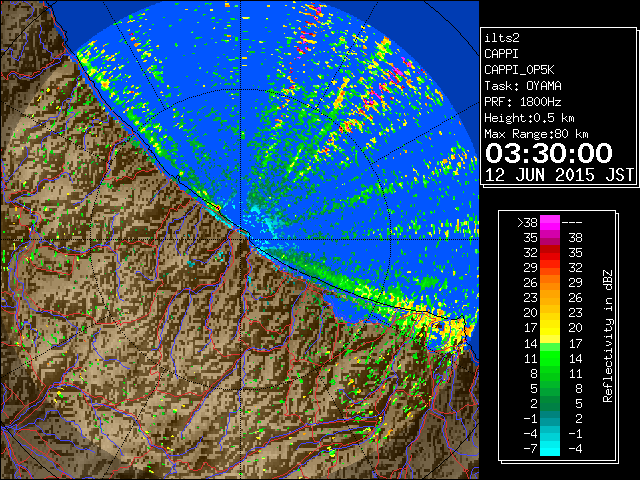Select the "Height:0.5 km" entry
640x480 pixels.
coord(529,118)
